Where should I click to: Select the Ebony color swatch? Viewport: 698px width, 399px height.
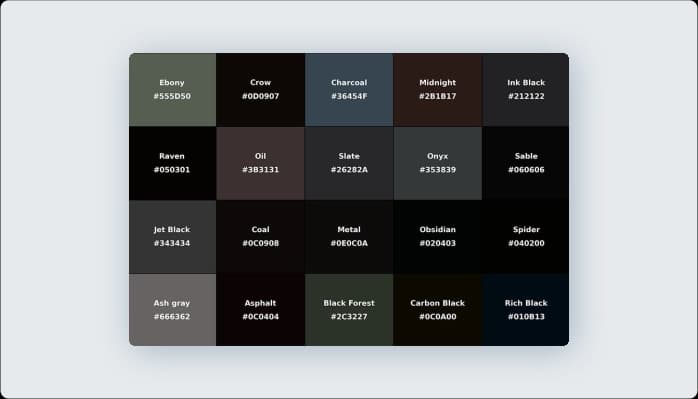(173, 90)
